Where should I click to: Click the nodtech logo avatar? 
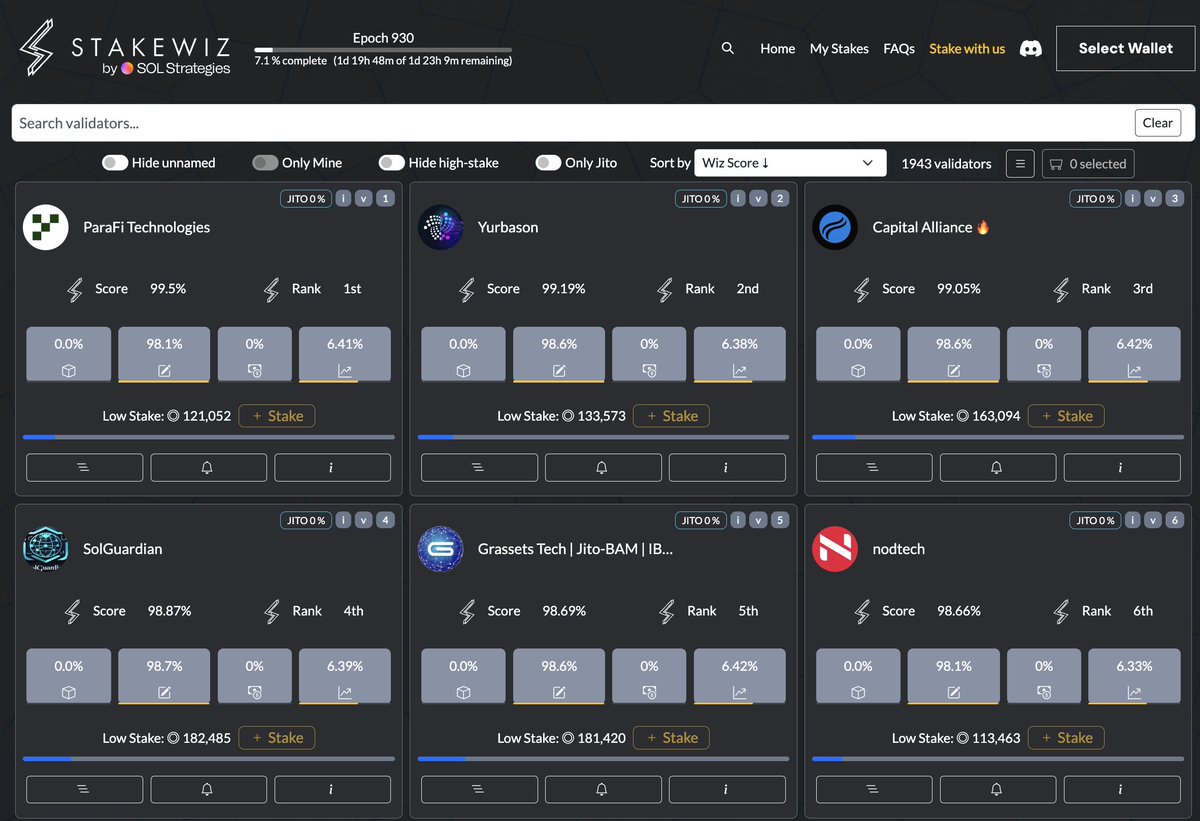point(835,550)
